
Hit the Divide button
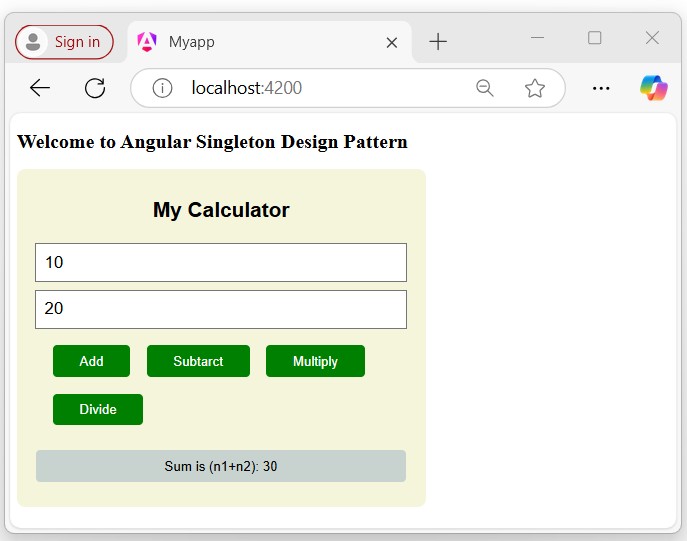click(98, 409)
